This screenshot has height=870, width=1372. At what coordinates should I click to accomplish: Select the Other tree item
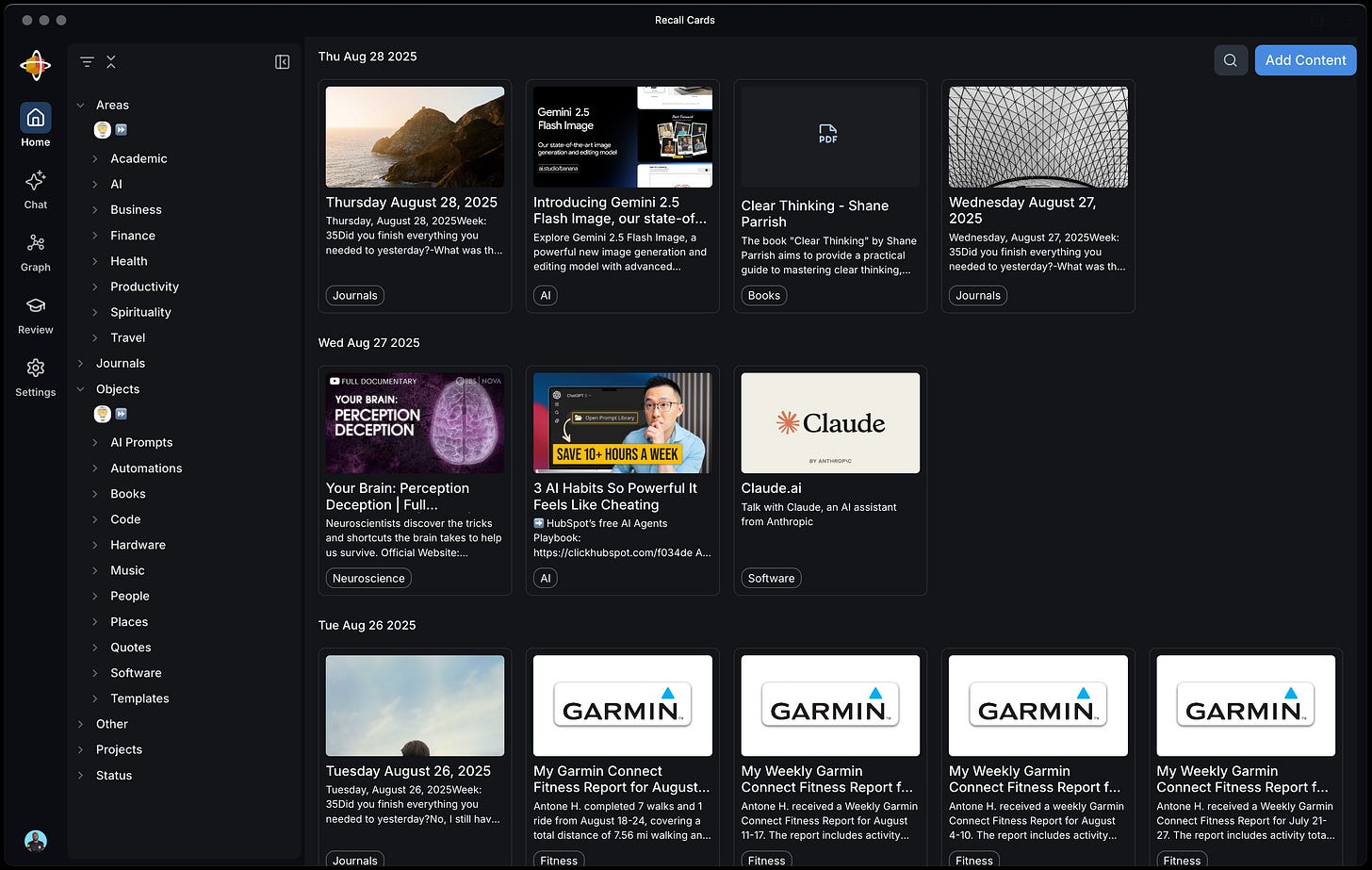(x=112, y=724)
